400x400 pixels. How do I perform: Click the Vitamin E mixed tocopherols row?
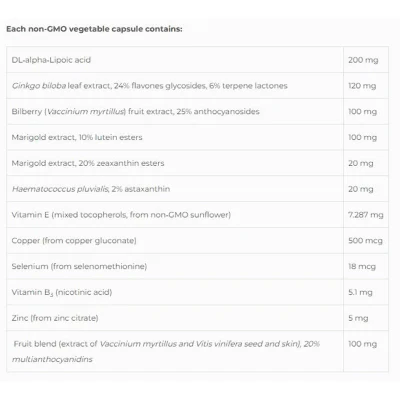pos(197,215)
